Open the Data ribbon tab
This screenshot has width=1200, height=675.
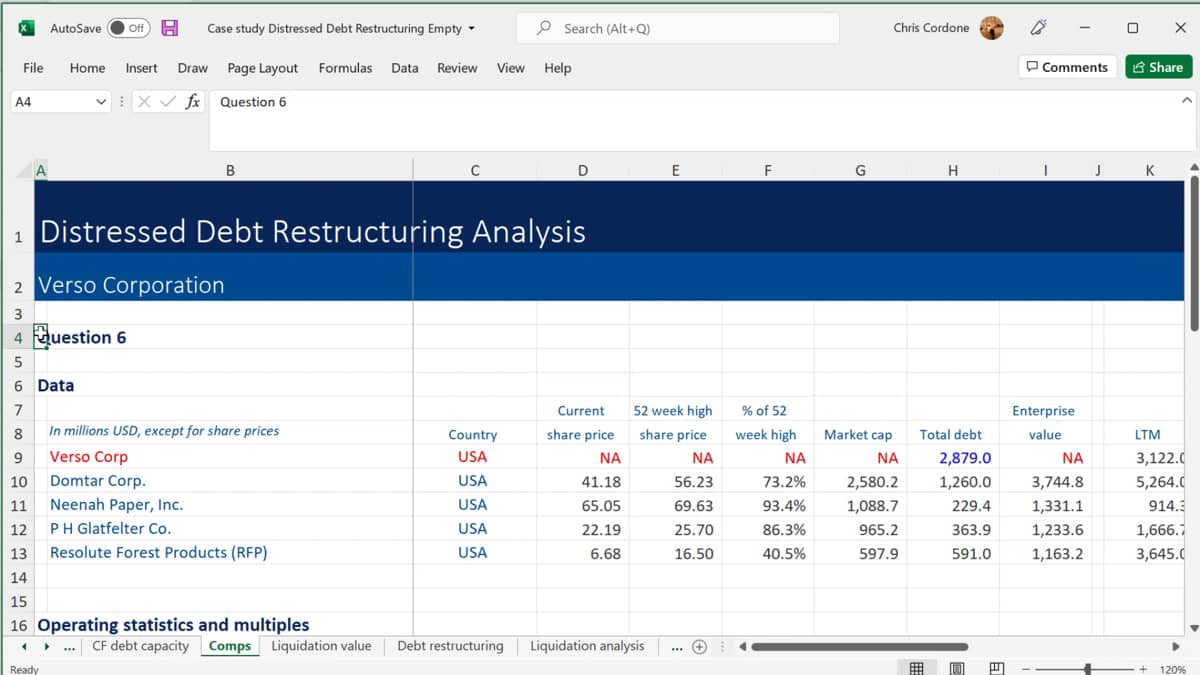pyautogui.click(x=404, y=68)
